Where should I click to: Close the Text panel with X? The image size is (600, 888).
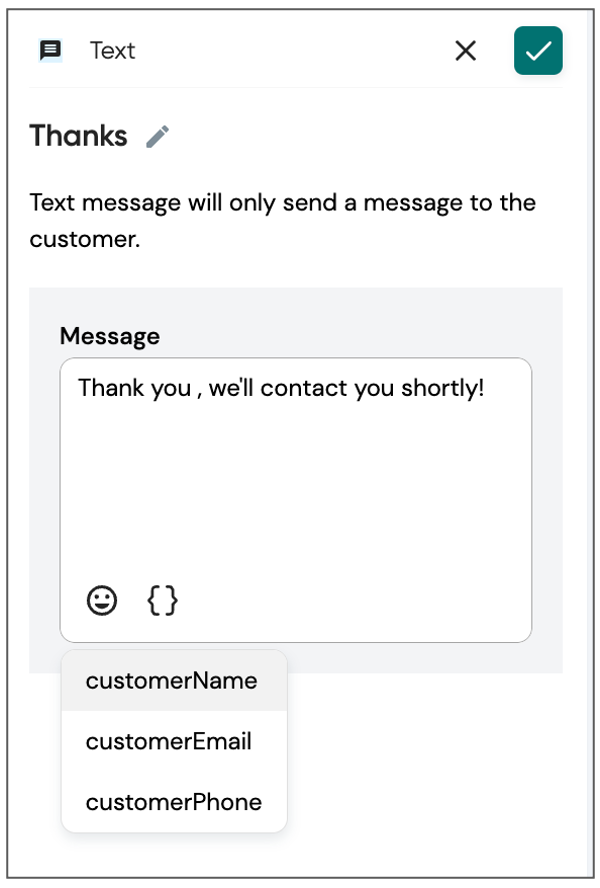[x=465, y=50]
